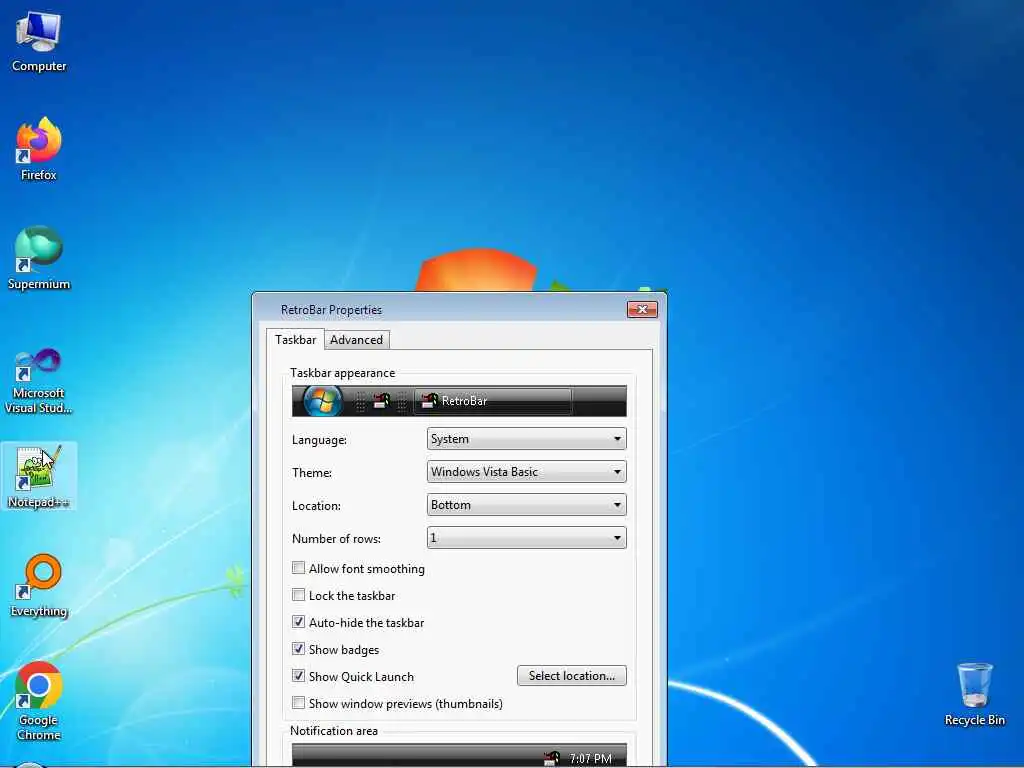Click the RetroBar task button in preview
Screen dimensions: 1024x768
493,401
